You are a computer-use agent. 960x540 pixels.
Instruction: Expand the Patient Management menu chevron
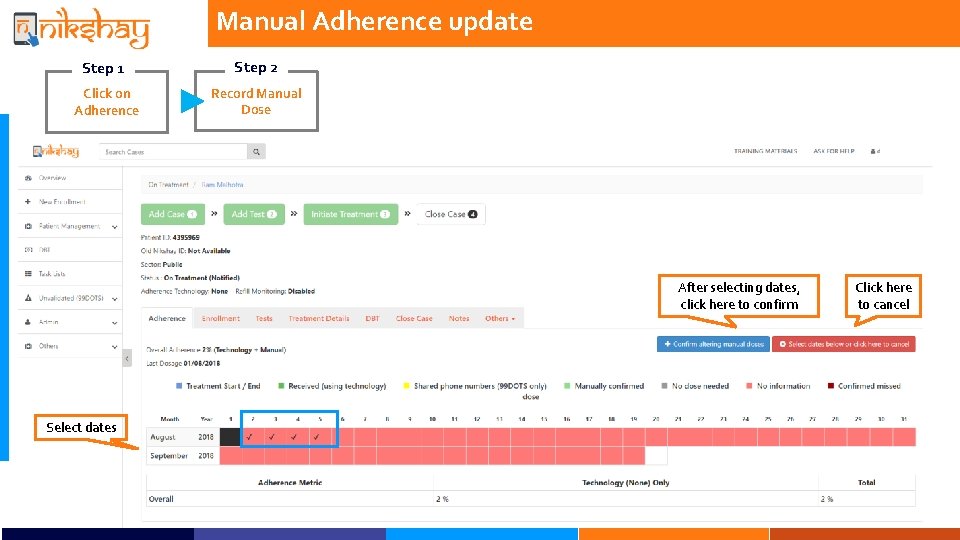[114, 227]
